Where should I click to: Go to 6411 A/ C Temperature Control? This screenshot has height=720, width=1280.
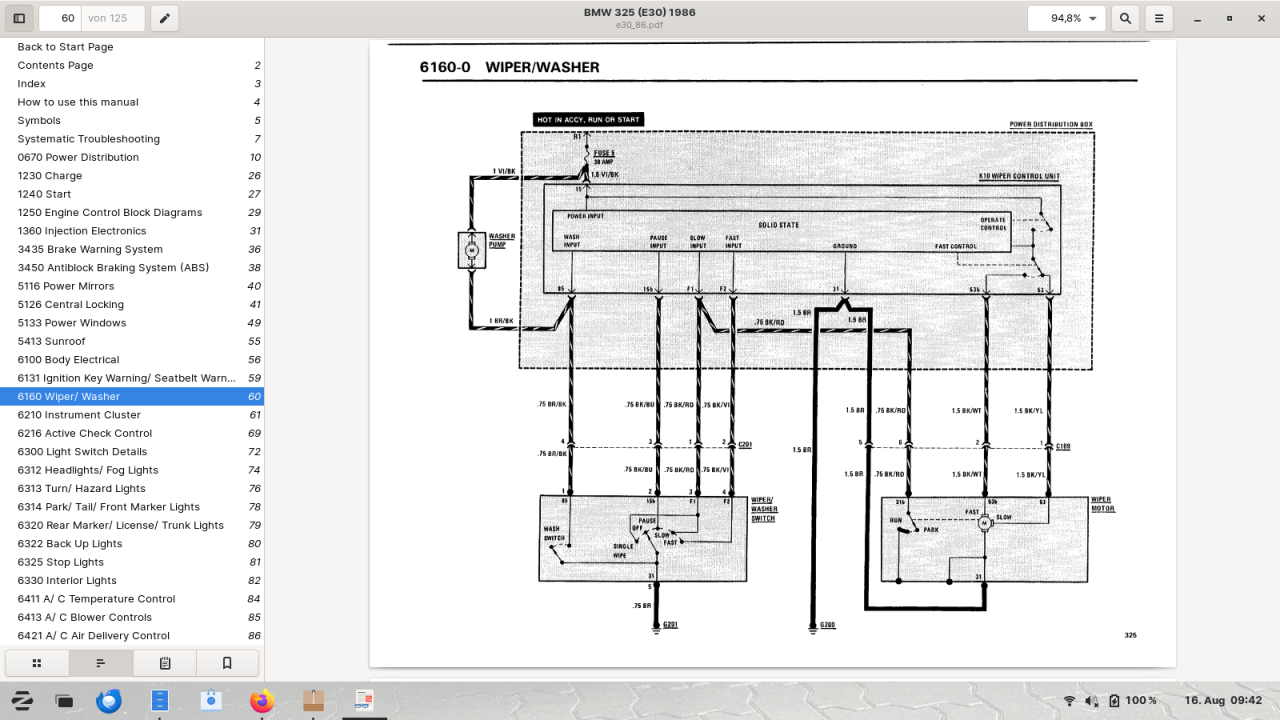[132, 599]
